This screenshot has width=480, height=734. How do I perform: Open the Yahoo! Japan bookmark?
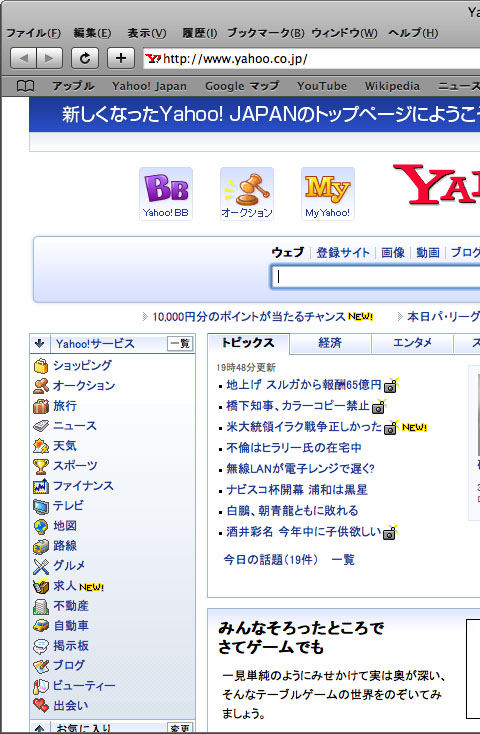click(149, 86)
